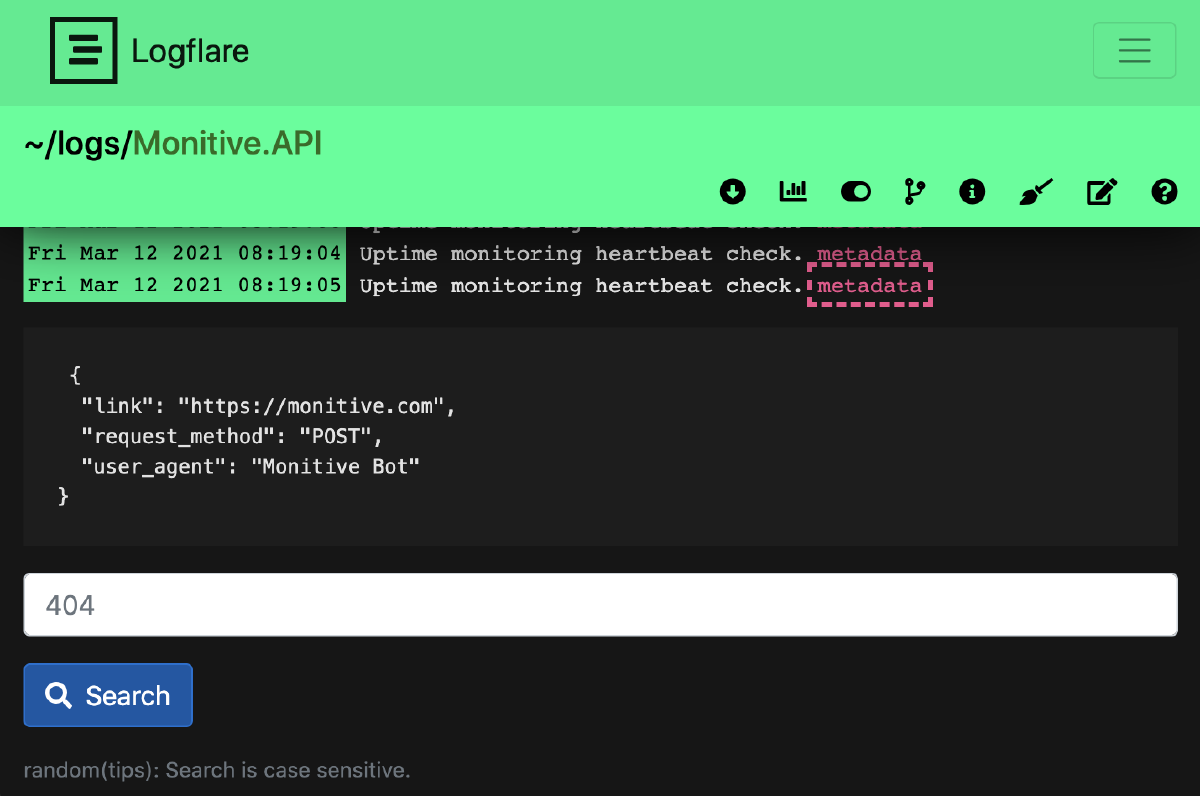Collapse the expanded metadata JSON panel
This screenshot has height=796, width=1200.
[869, 285]
